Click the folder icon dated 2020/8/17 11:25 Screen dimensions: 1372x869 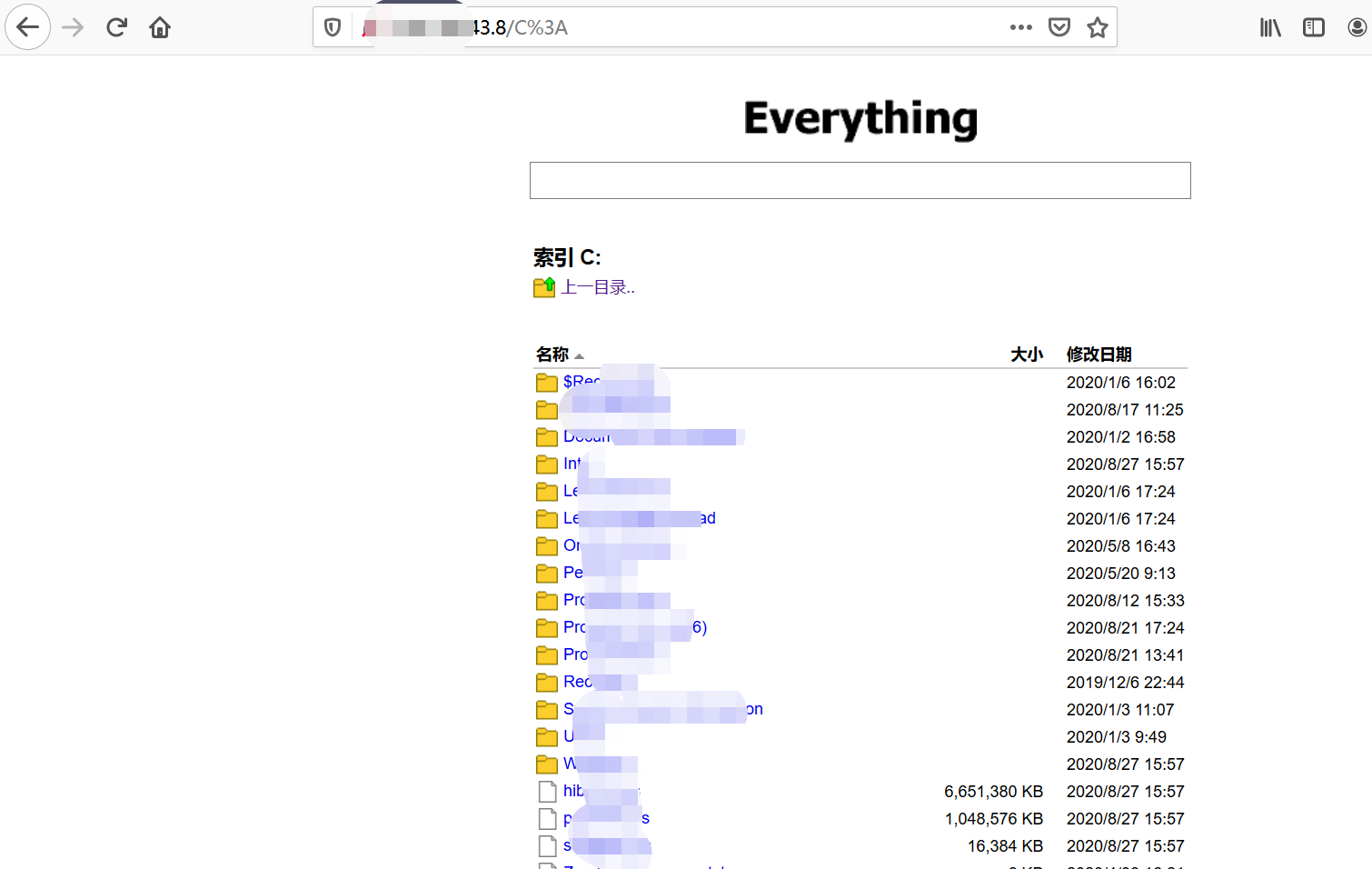point(547,409)
